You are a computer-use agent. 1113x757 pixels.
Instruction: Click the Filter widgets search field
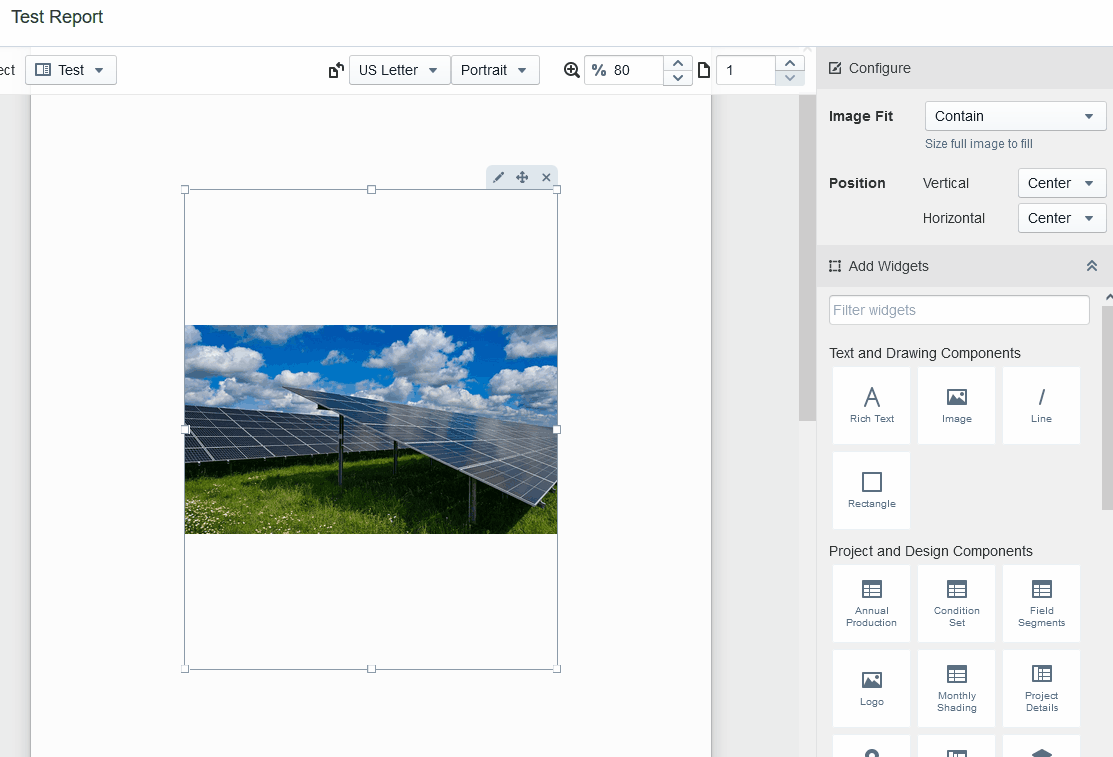point(958,310)
